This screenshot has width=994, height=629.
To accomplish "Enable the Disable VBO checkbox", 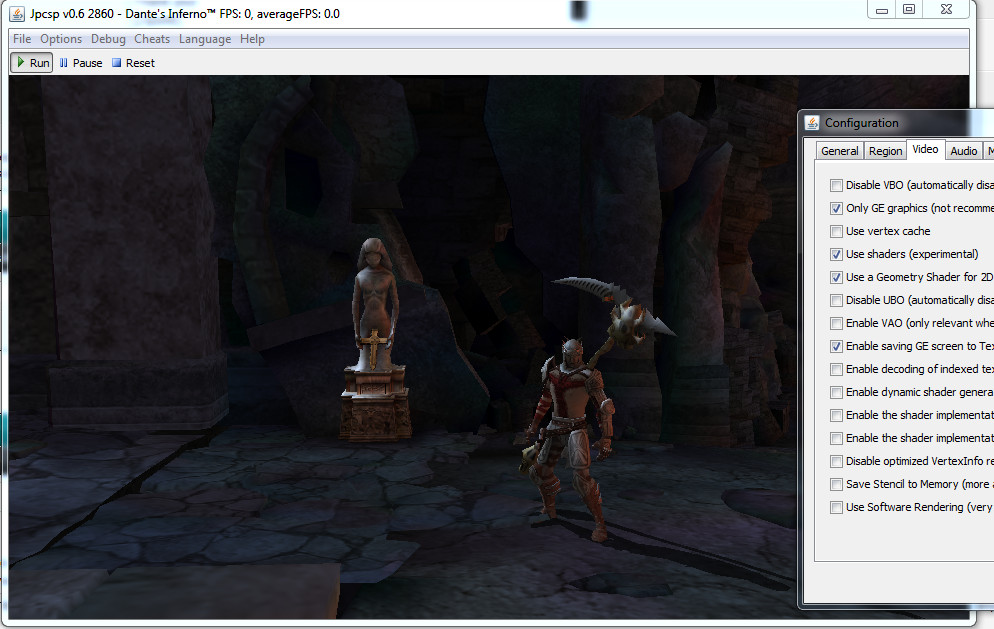I will click(x=836, y=185).
